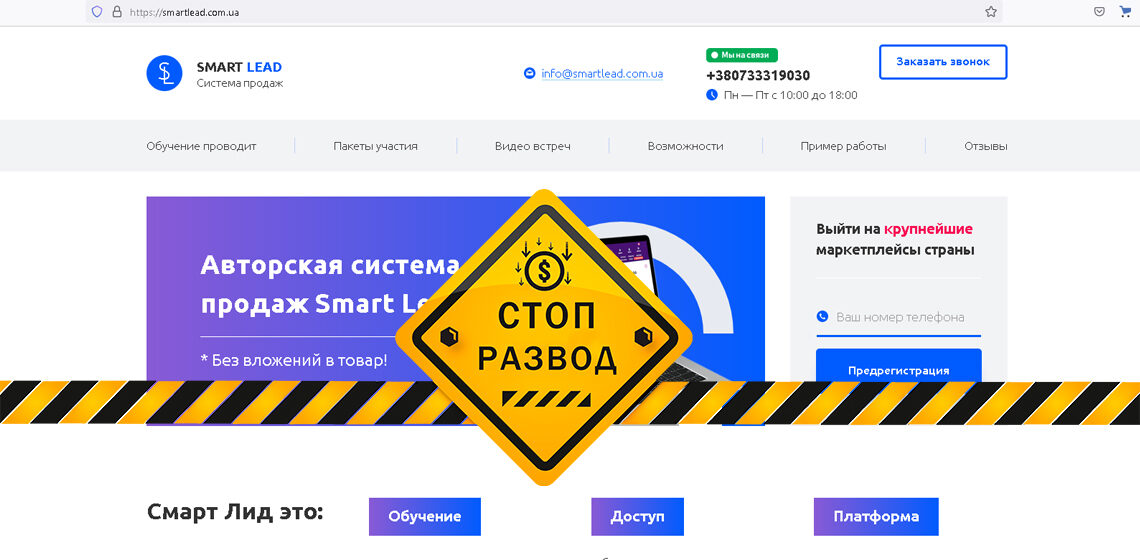Open the Обучение проводит menu item
Image resolution: width=1140 pixels, height=560 pixels.
point(201,146)
